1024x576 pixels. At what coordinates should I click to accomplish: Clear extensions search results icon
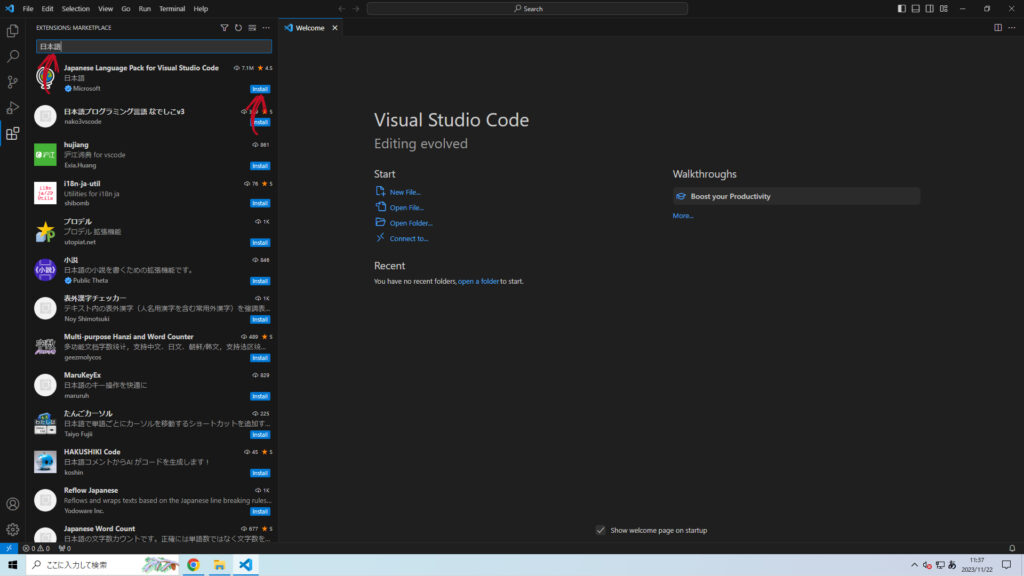(252, 28)
